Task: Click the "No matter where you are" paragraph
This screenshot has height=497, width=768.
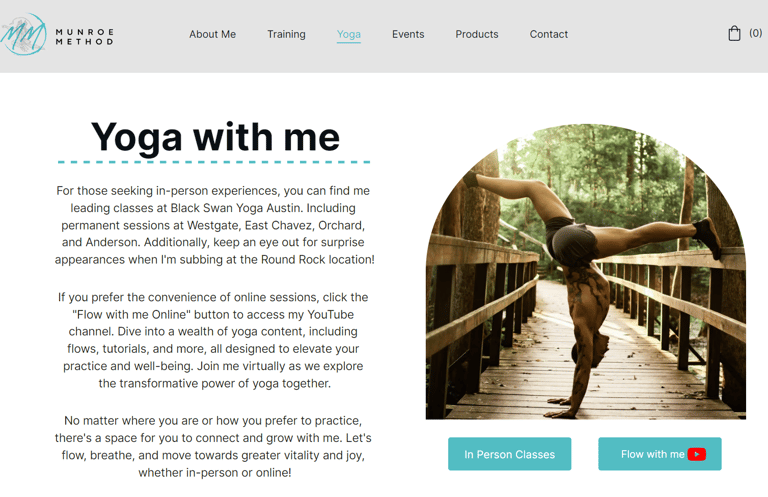Action: pyautogui.click(x=213, y=446)
